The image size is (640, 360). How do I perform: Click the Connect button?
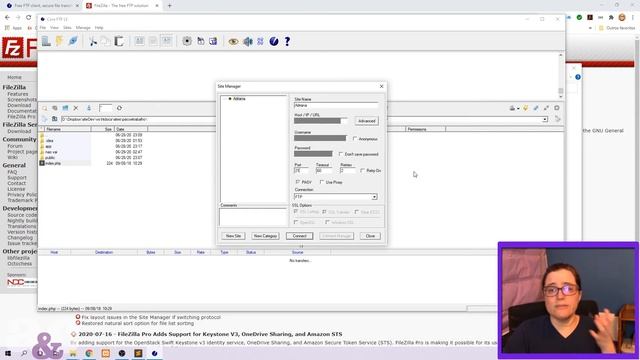(299, 236)
